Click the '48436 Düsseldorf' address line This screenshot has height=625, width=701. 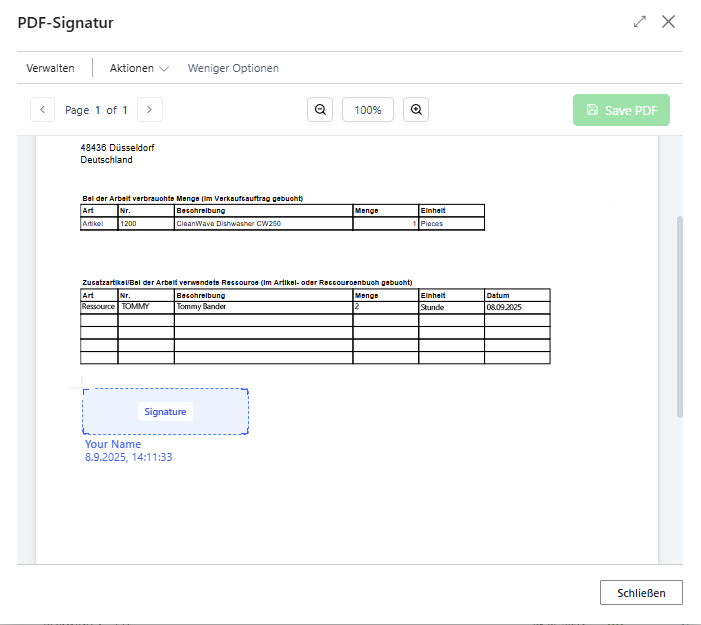117,148
